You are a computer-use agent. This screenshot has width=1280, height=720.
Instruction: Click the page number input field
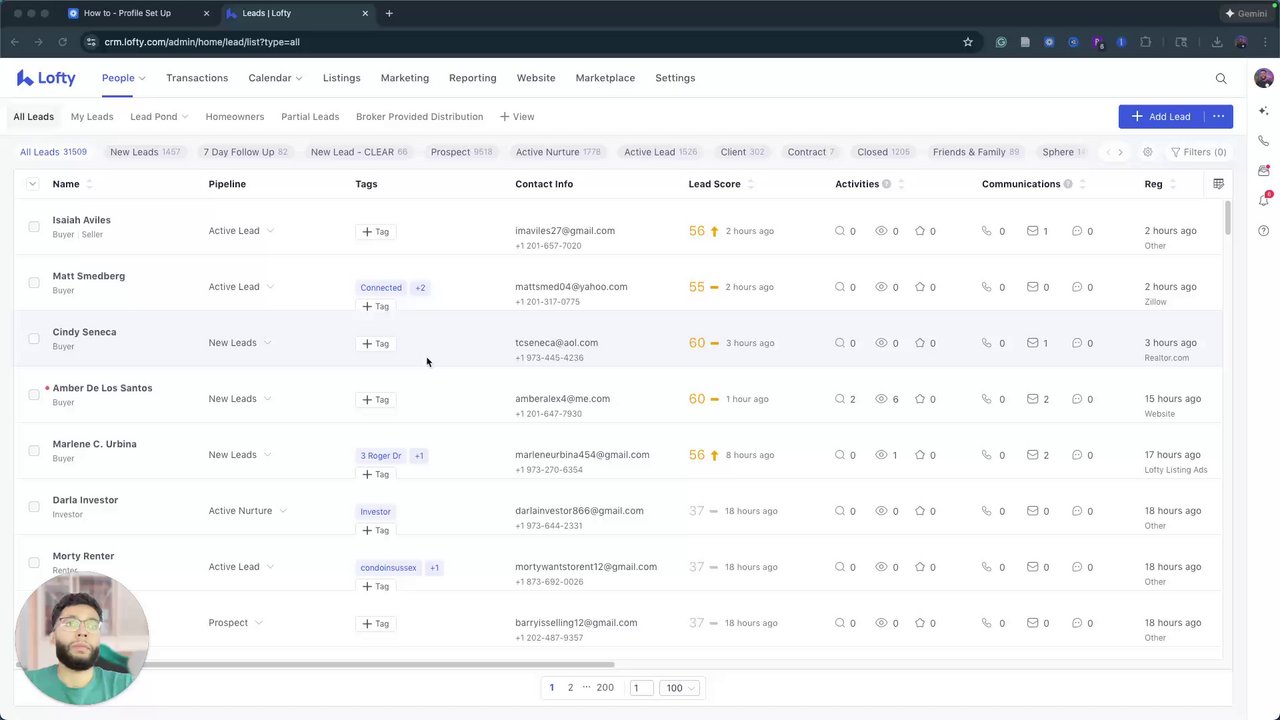pyautogui.click(x=640, y=688)
